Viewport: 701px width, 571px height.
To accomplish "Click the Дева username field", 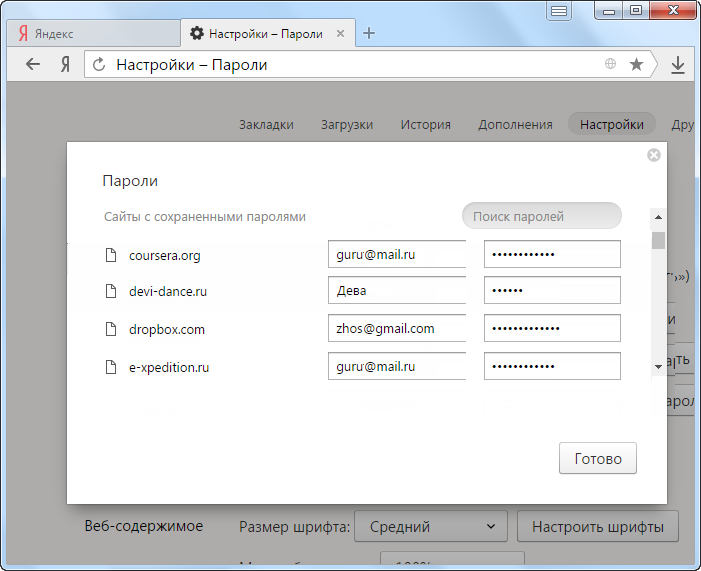I will pyautogui.click(x=397, y=290).
